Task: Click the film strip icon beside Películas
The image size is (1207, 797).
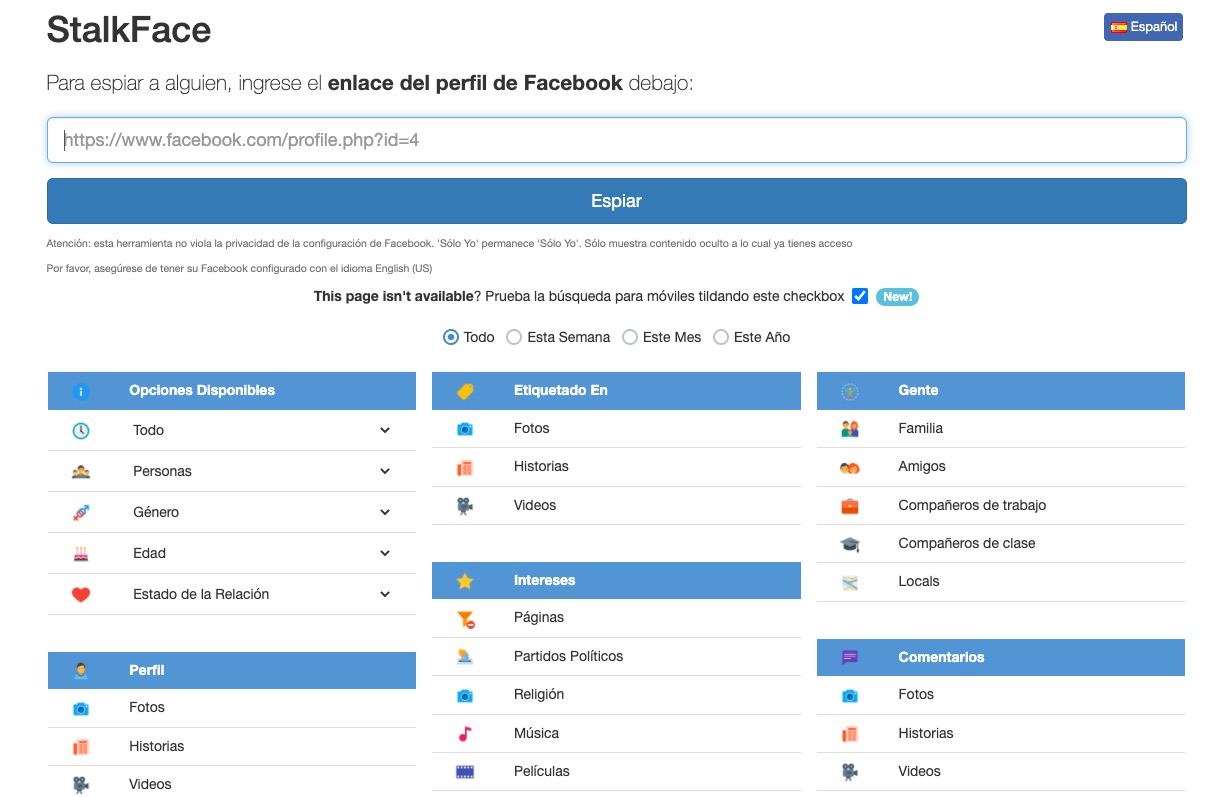Action: pos(465,772)
